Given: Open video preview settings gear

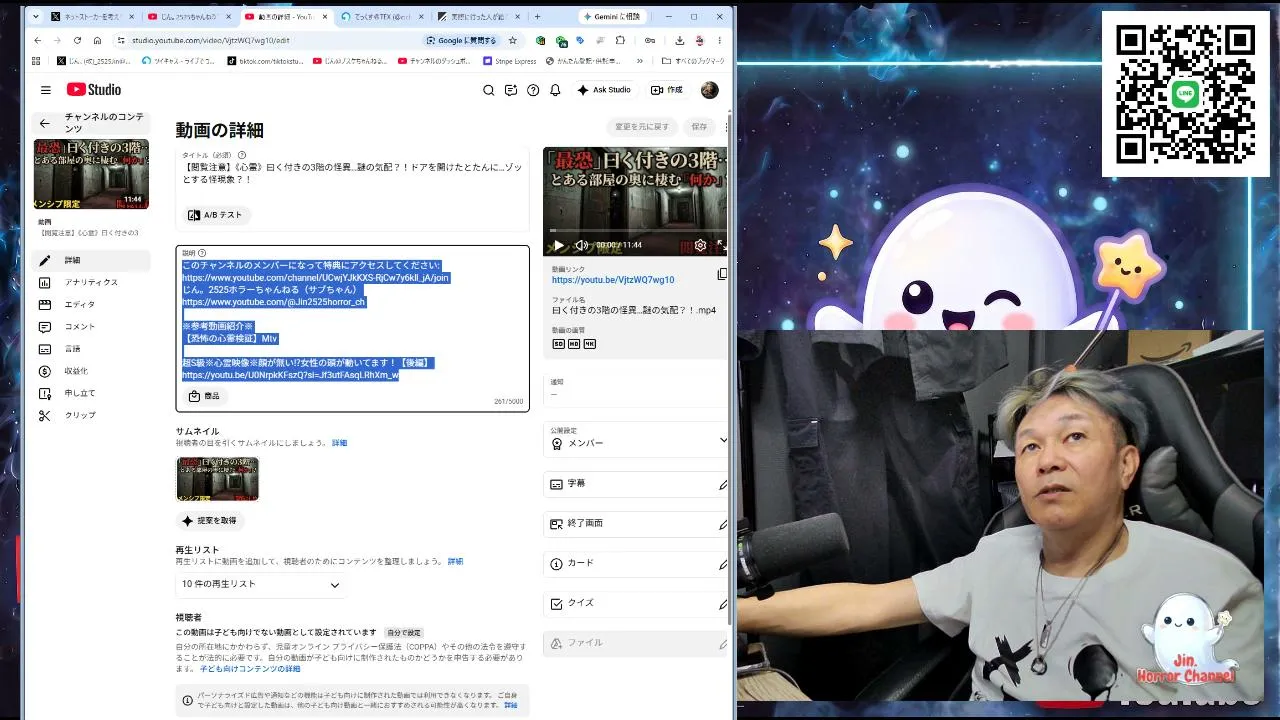Looking at the screenshot, I should pos(700,245).
